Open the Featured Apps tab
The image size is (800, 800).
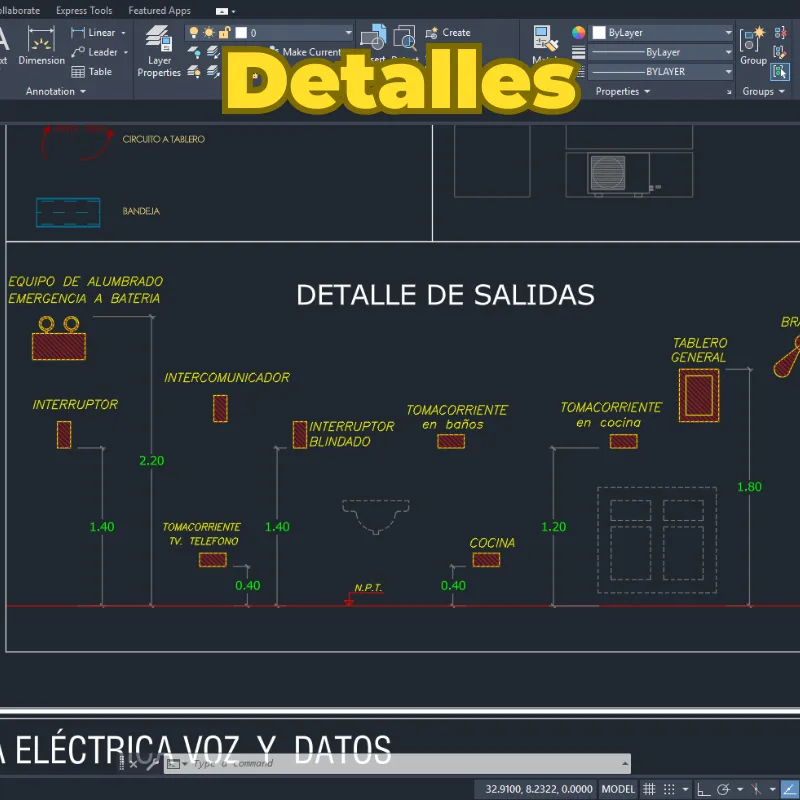pyautogui.click(x=161, y=10)
